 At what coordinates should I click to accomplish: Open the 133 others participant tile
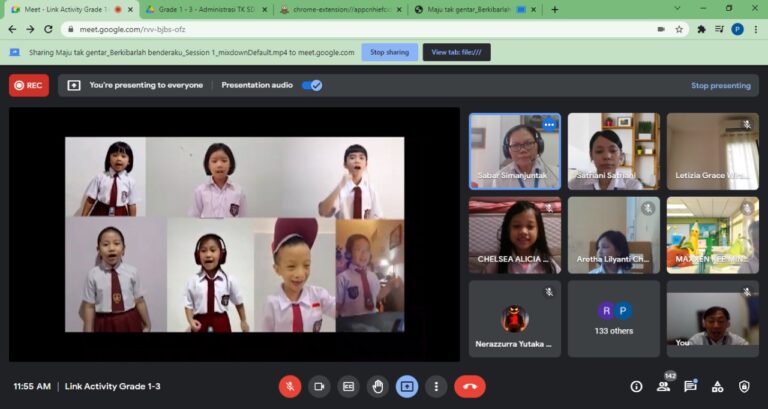click(x=614, y=319)
